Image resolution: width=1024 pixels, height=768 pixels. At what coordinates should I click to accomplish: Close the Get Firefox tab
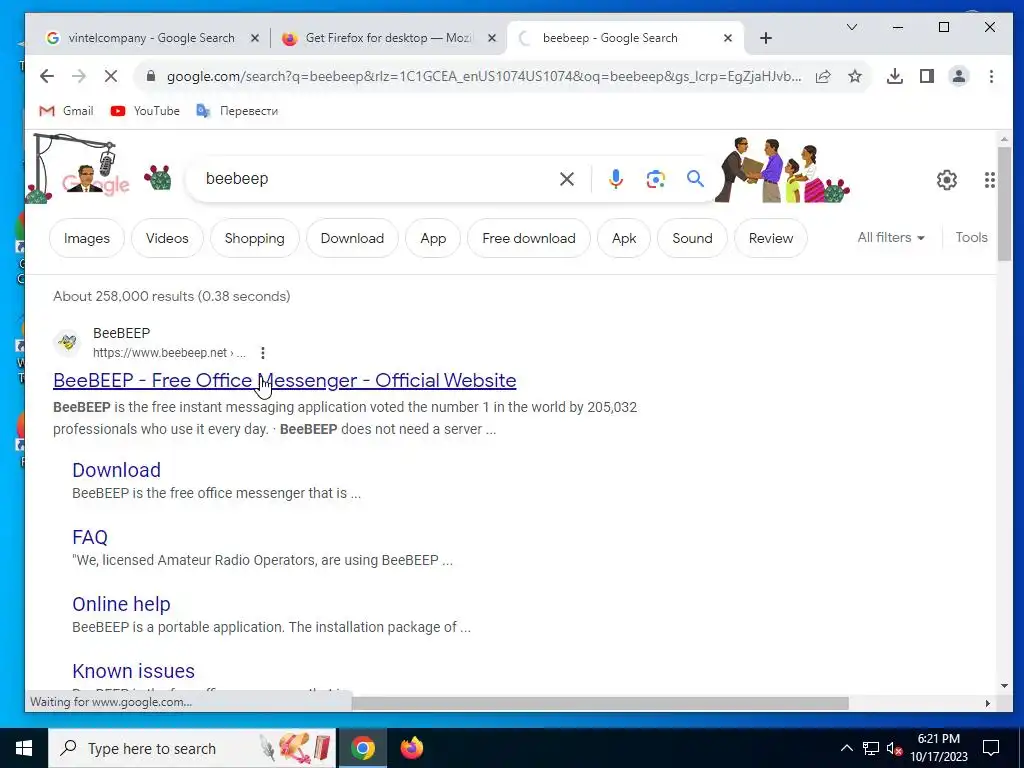[492, 39]
